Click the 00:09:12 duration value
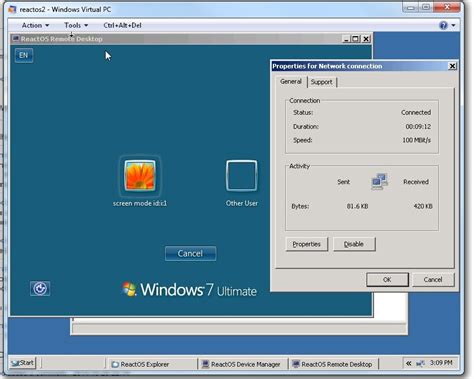Viewport: 474px width, 379px height. coord(418,127)
